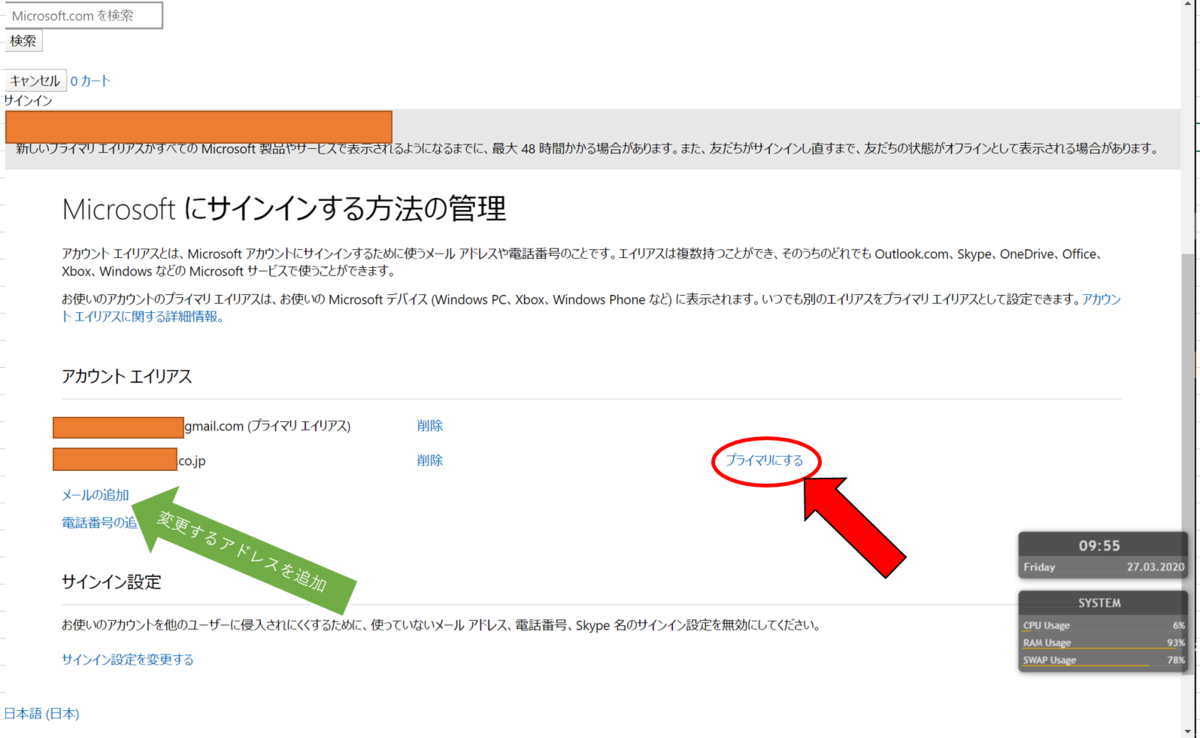The height and width of the screenshot is (738, 1200).
Task: Click プライマリにする for the co.jp alias
Action: coord(765,461)
